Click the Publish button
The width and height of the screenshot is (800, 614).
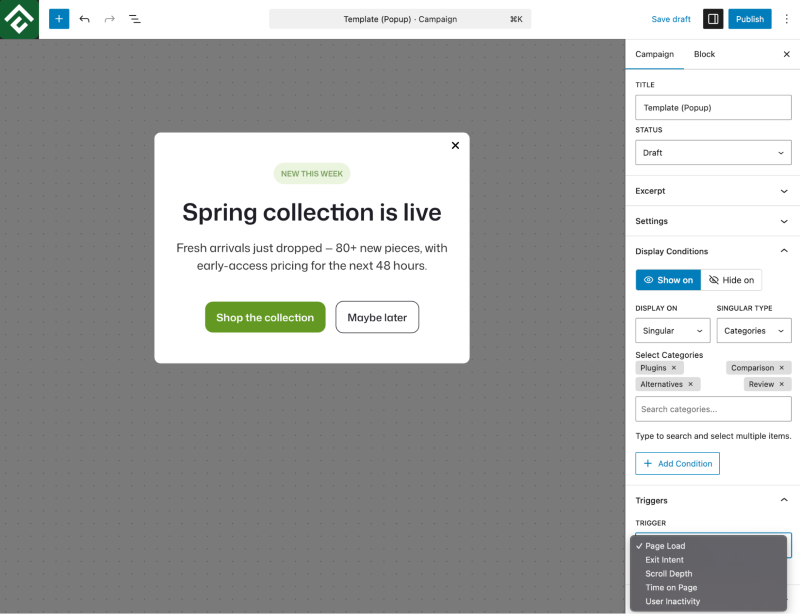point(749,19)
